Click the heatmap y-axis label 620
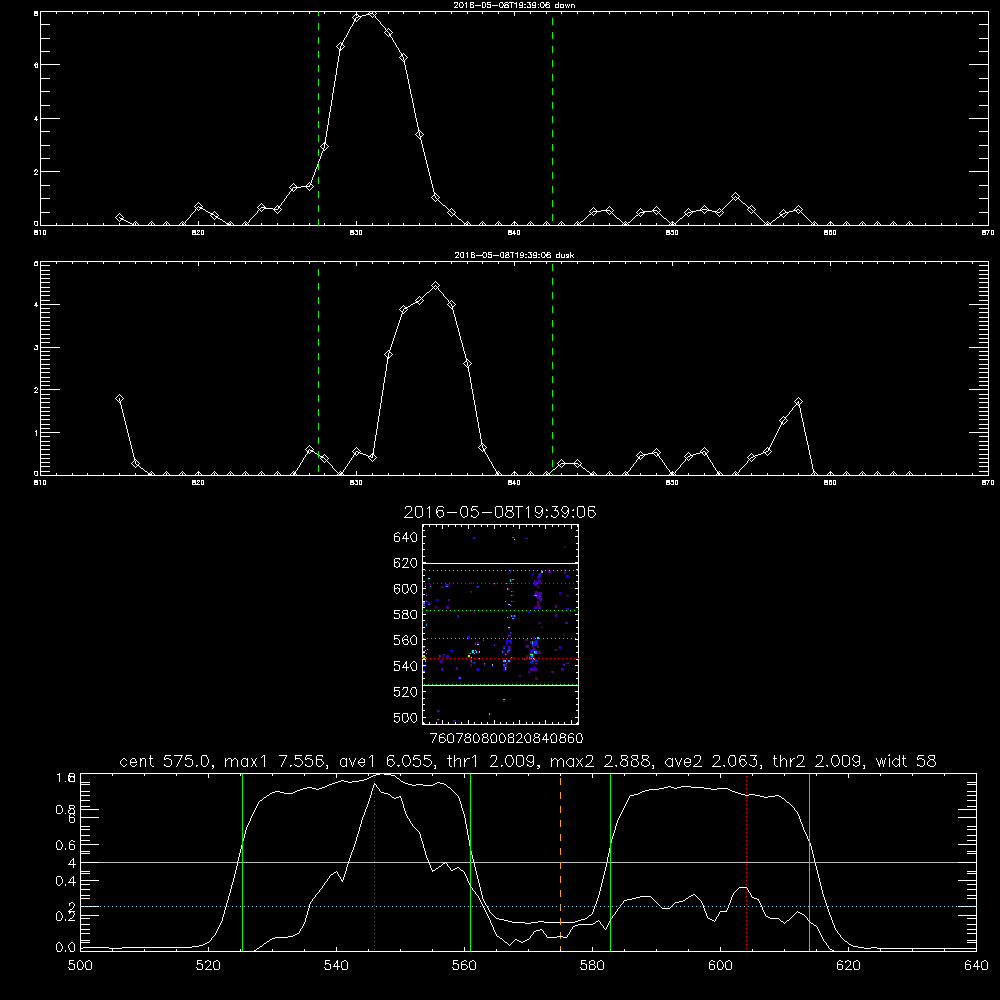The width and height of the screenshot is (1000, 1000). (x=406, y=563)
